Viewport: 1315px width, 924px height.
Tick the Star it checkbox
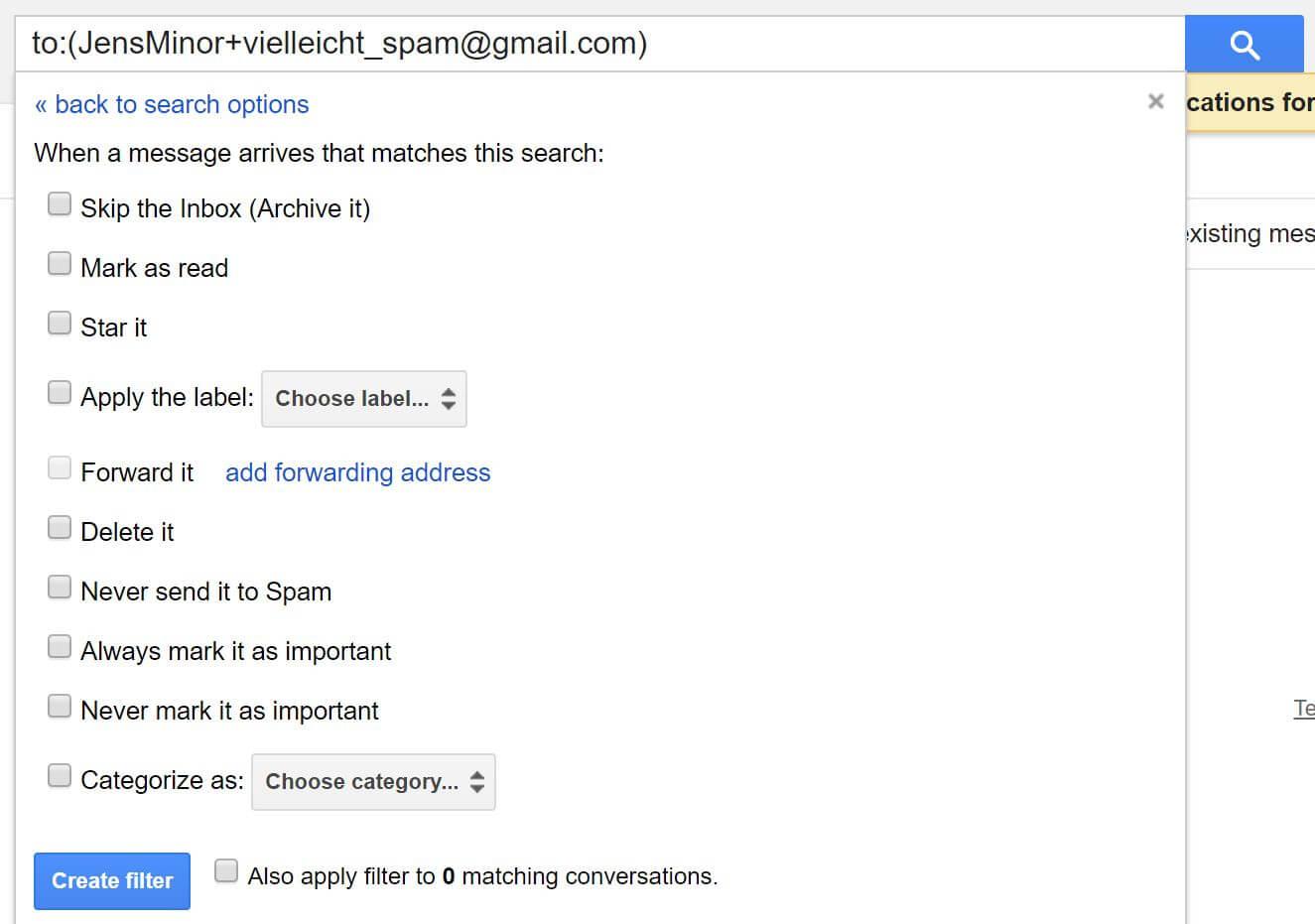pos(60,324)
